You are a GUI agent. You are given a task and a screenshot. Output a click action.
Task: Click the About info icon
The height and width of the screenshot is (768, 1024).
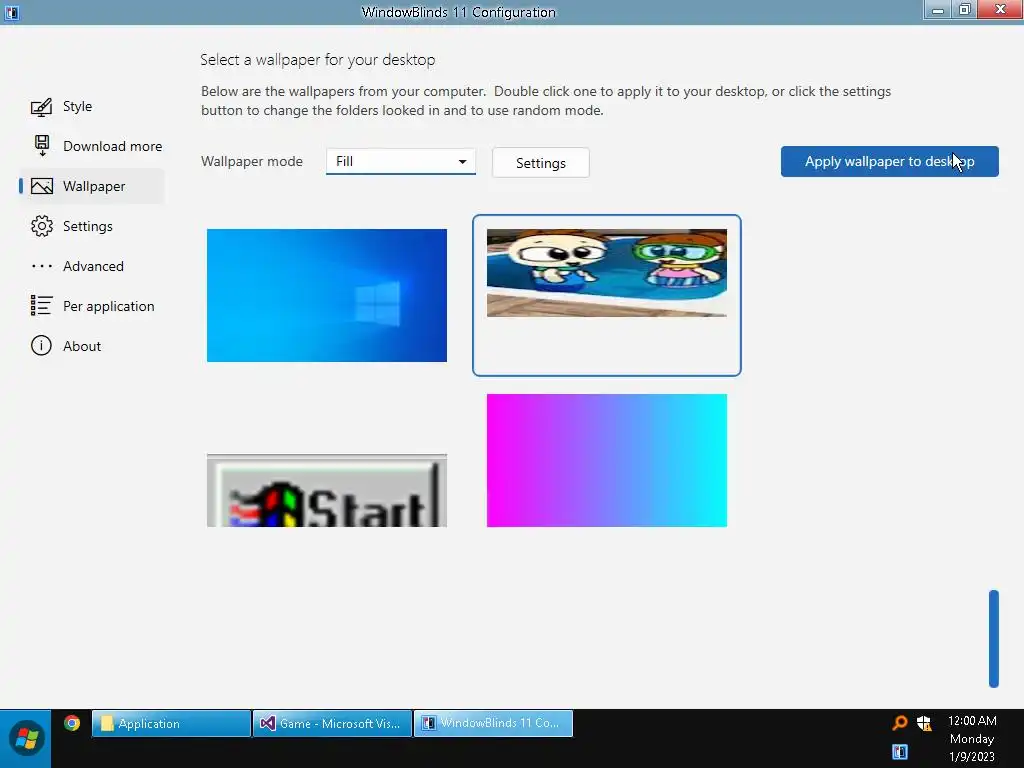click(41, 345)
